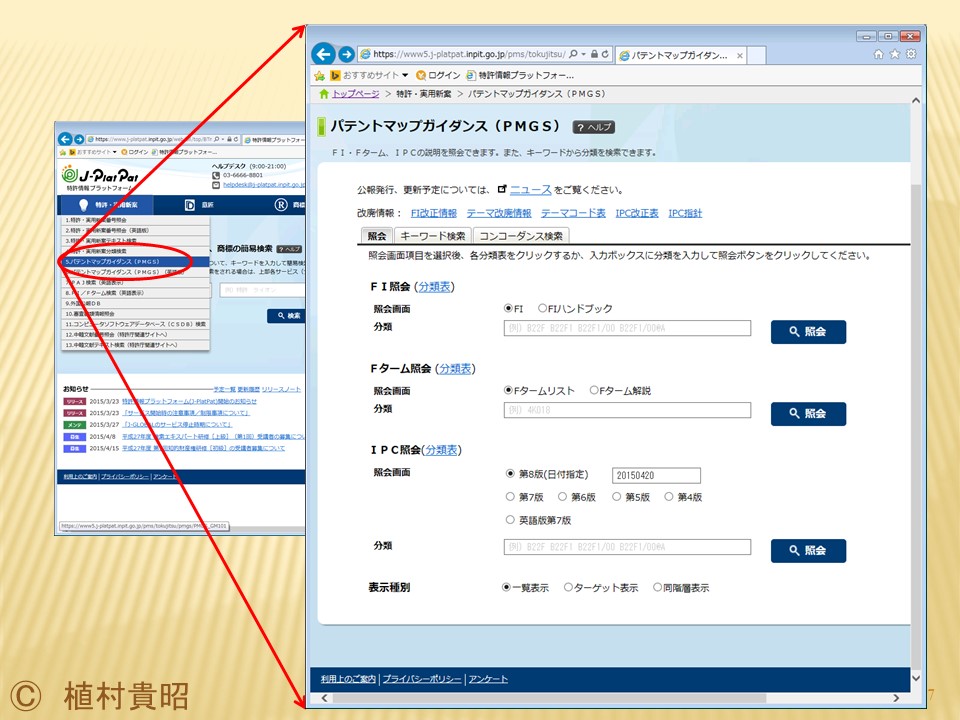Open the browser tools gear icon
Screen dimensions: 960x720
tap(911, 54)
